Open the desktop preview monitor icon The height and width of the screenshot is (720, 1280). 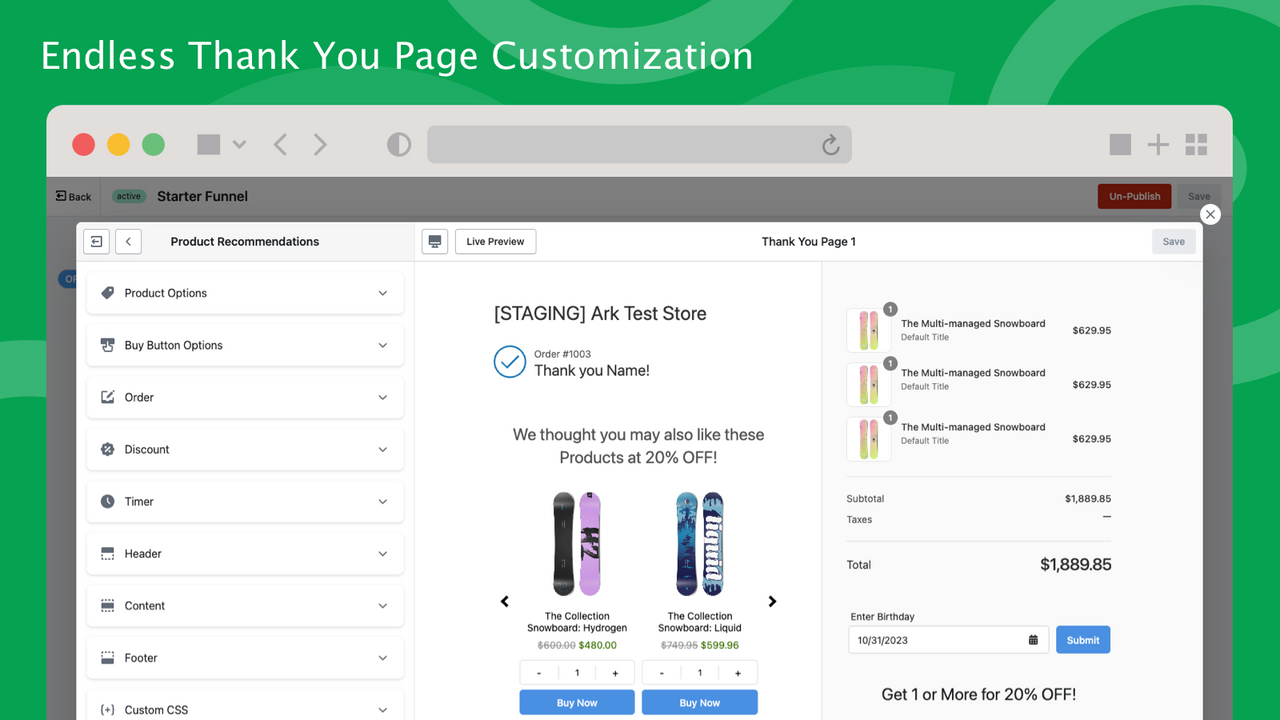pyautogui.click(x=434, y=241)
